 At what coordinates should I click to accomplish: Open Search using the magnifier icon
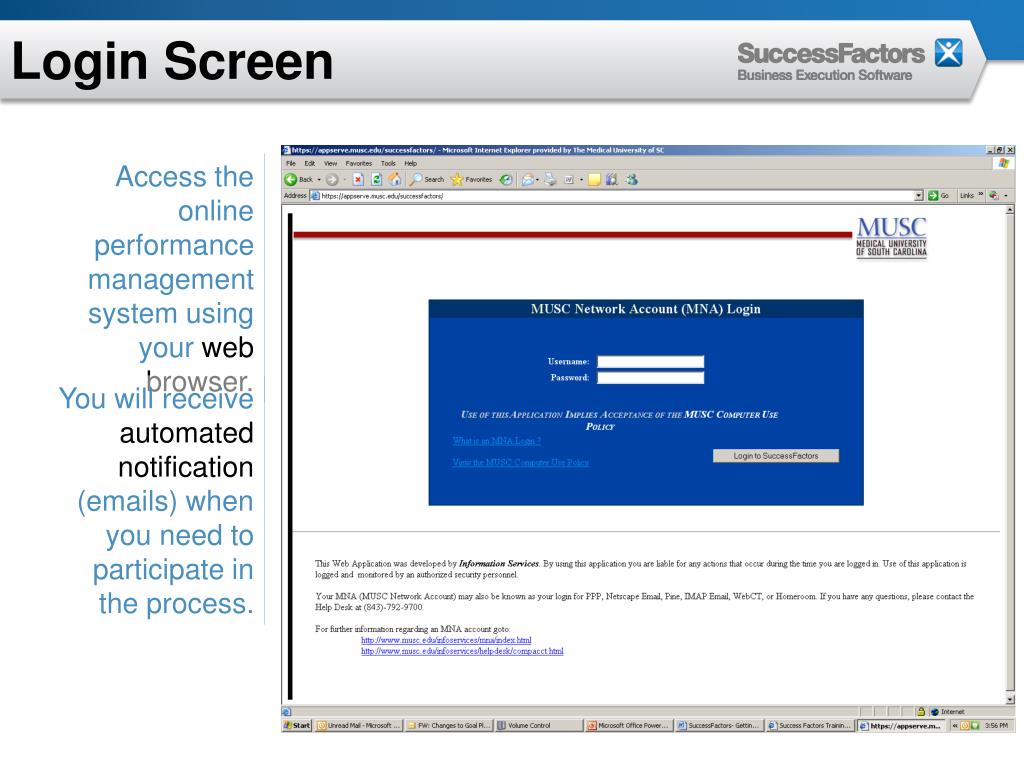417,180
